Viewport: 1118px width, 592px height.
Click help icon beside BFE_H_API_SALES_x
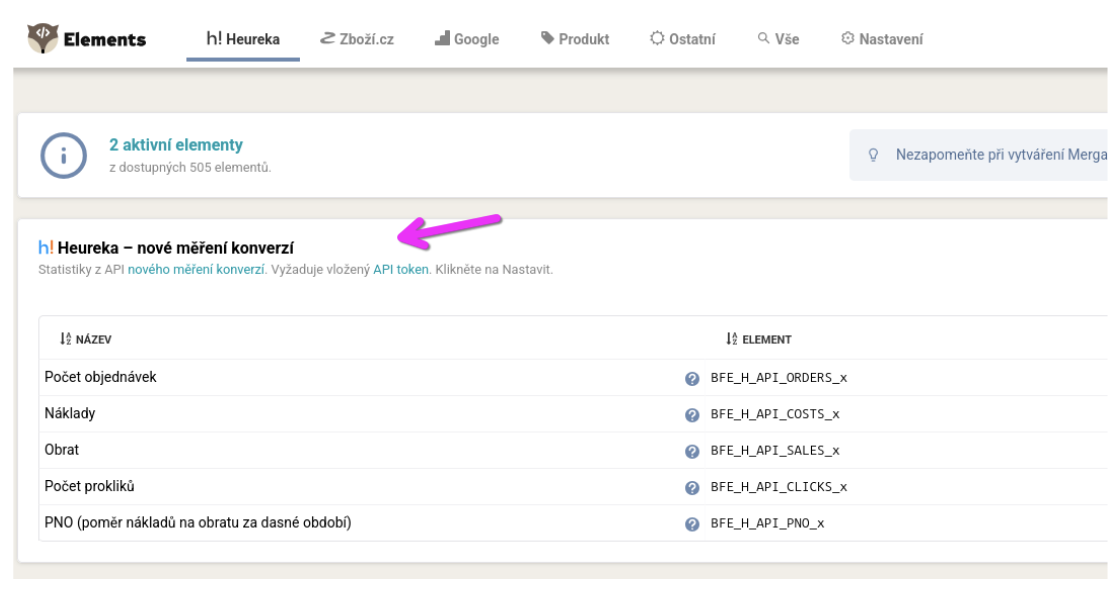coord(691,451)
